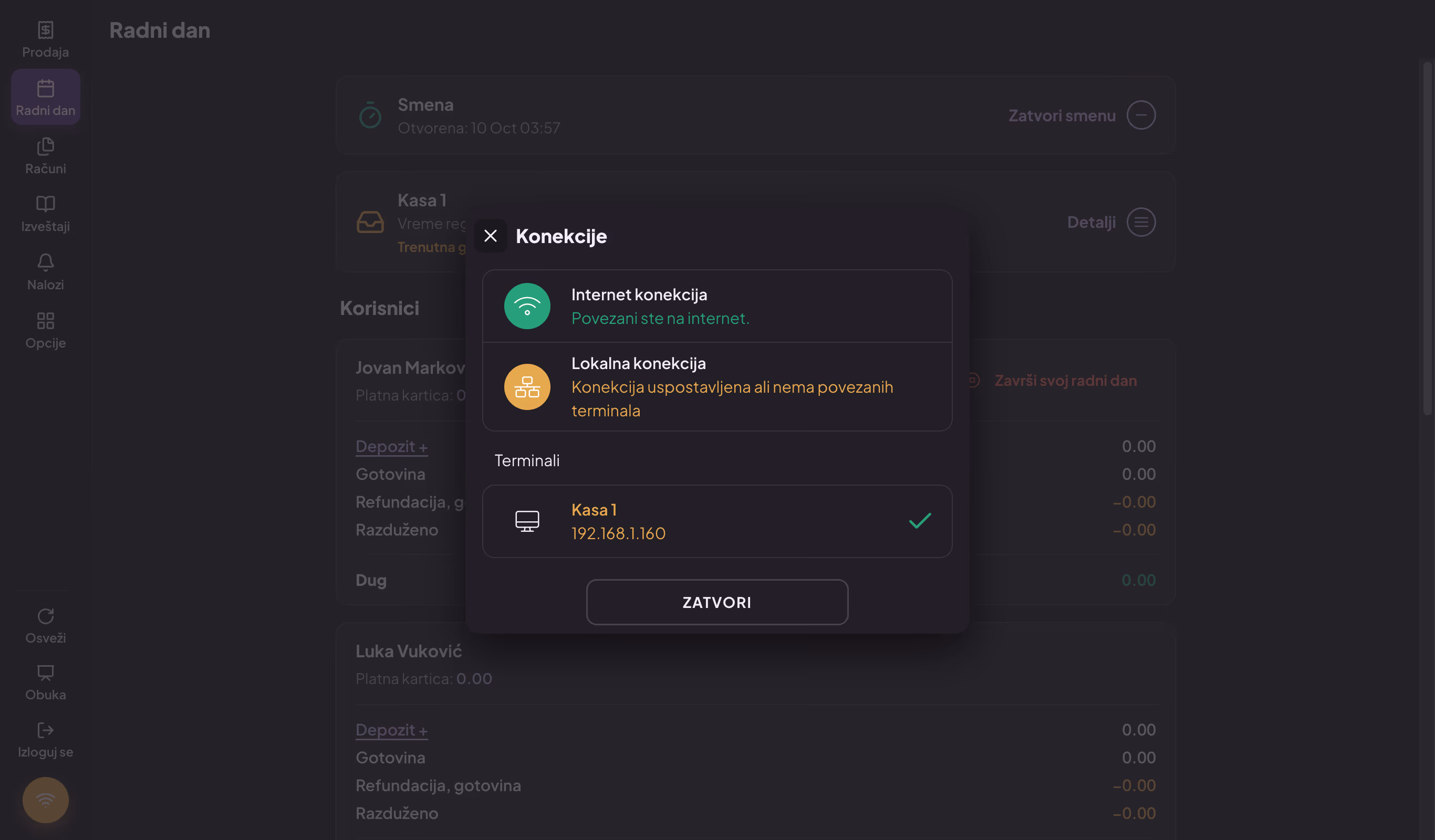This screenshot has width=1435, height=840.
Task: Open Nalozi notifications in the sidebar
Action: click(46, 271)
